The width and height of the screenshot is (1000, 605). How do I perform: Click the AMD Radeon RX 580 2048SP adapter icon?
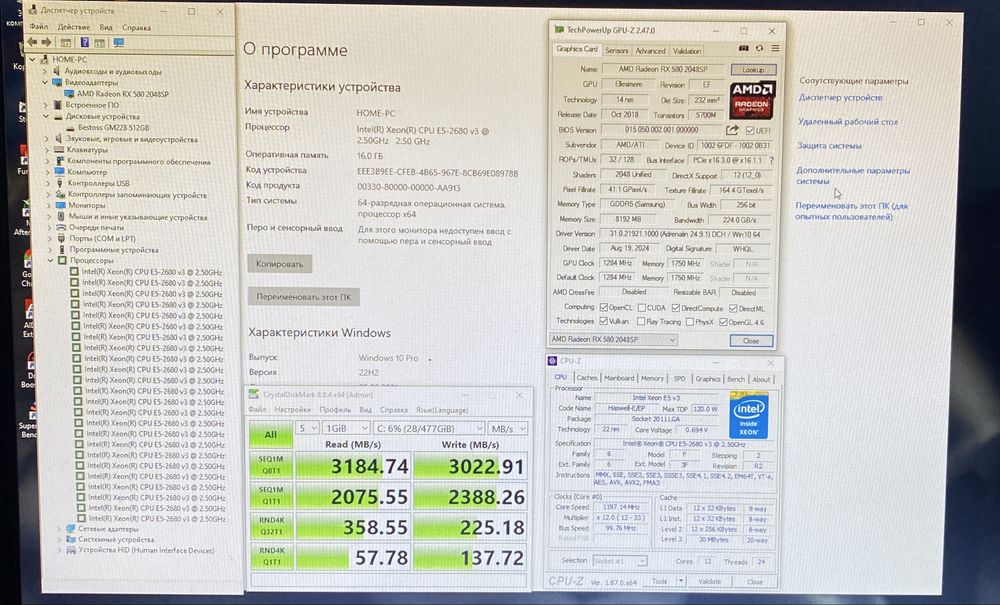point(70,94)
